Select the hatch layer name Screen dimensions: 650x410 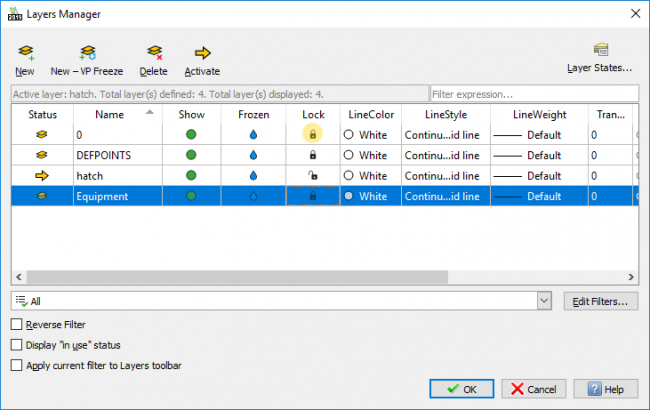90,176
